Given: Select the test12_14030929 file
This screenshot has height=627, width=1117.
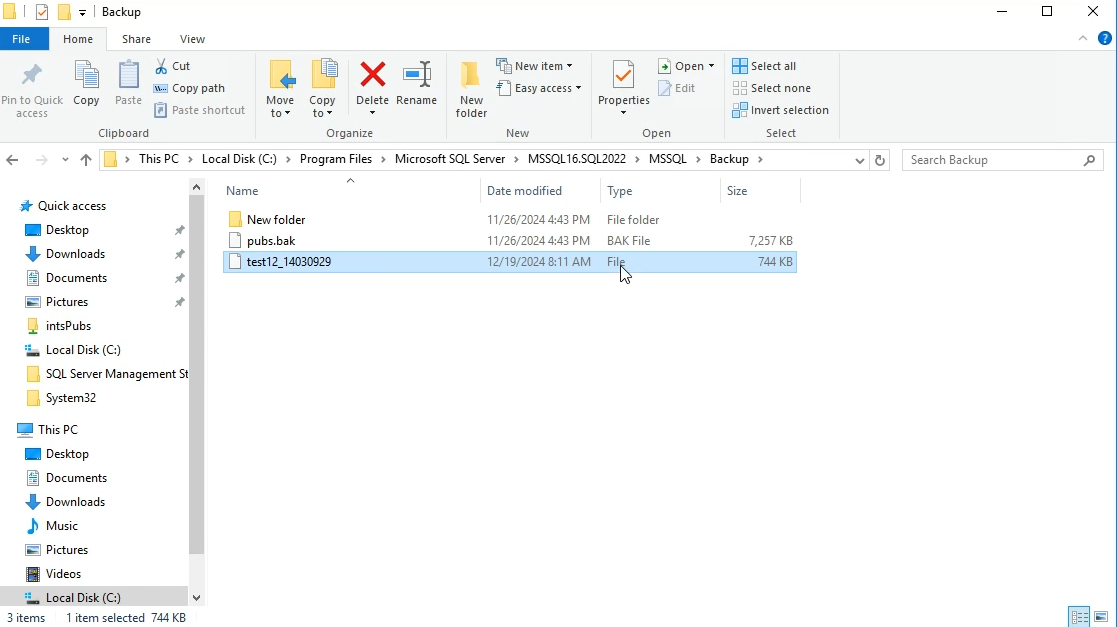Looking at the screenshot, I should pyautogui.click(x=509, y=261).
